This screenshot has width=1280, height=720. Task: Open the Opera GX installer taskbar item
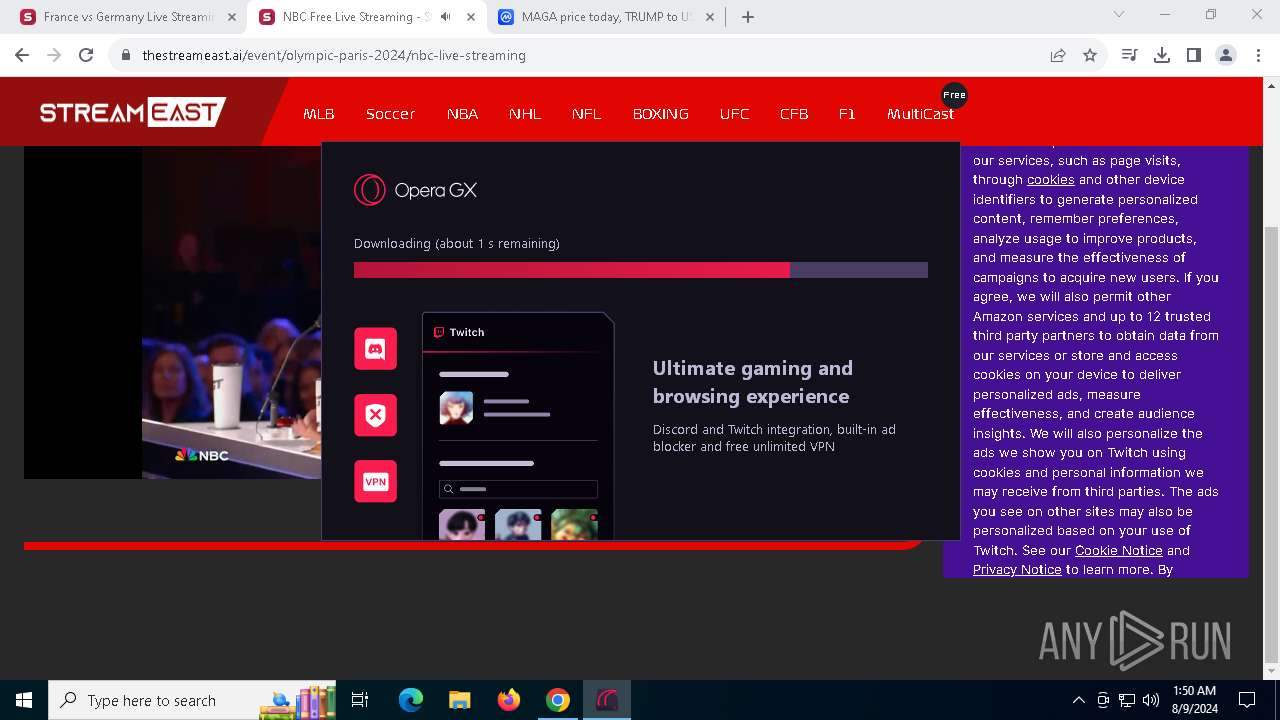(607, 700)
